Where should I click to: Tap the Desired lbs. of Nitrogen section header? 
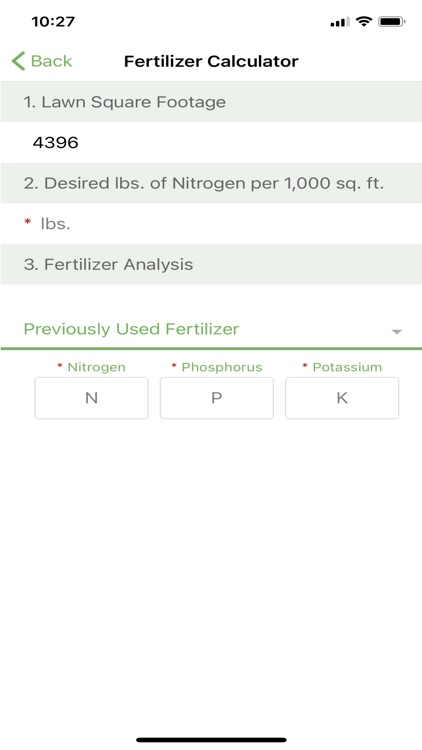point(211,183)
